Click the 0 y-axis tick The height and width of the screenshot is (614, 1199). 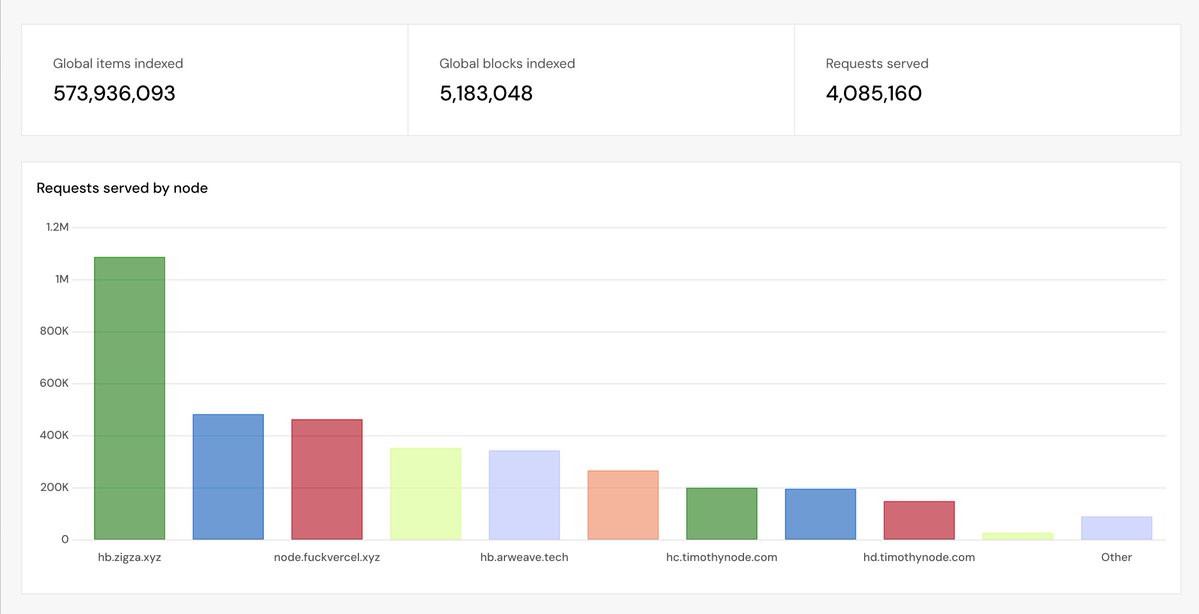pyautogui.click(x=65, y=539)
